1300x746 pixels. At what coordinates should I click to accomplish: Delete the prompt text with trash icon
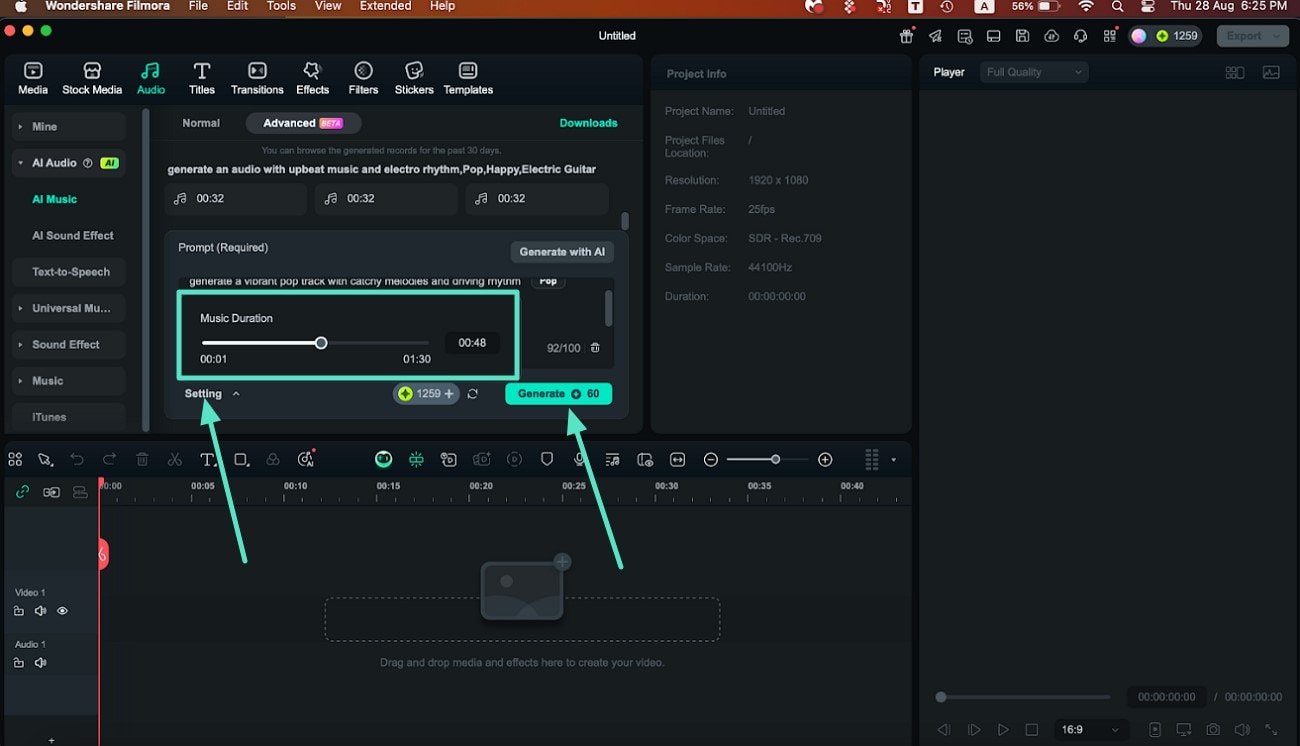pos(595,348)
